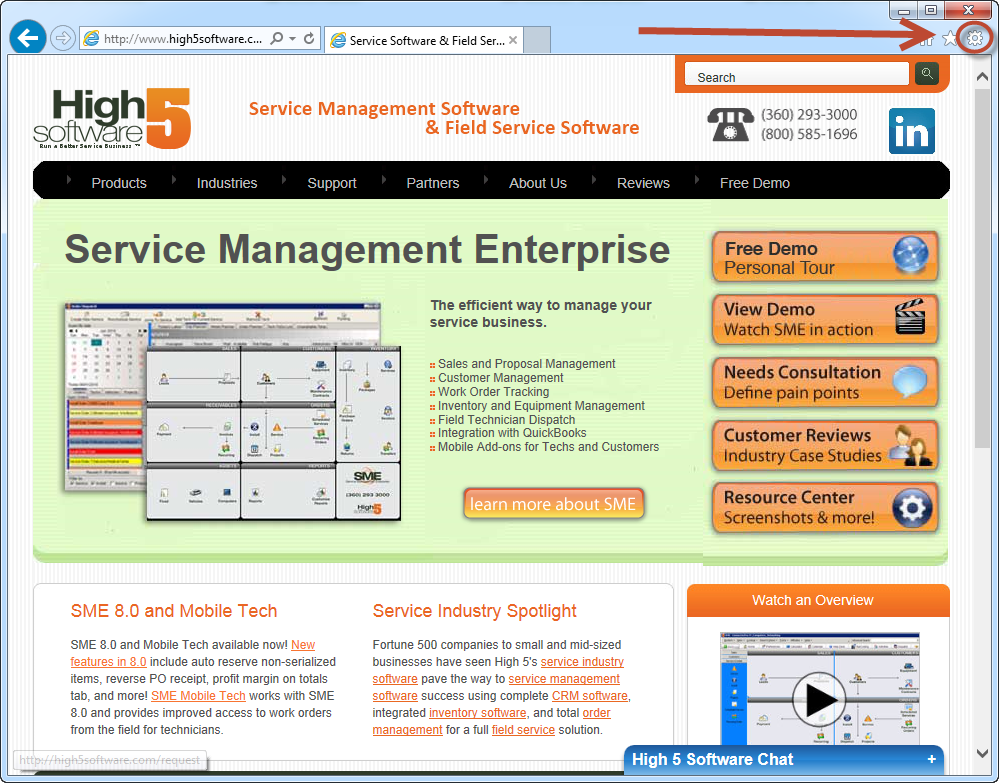Follow the service management software link
Viewport: 999px width, 783px height.
[564, 679]
